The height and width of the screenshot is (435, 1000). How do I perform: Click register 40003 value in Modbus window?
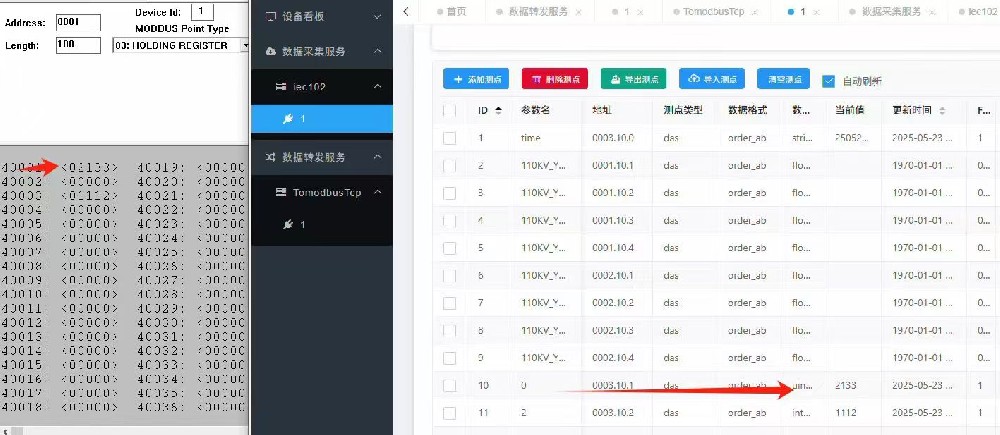point(89,195)
